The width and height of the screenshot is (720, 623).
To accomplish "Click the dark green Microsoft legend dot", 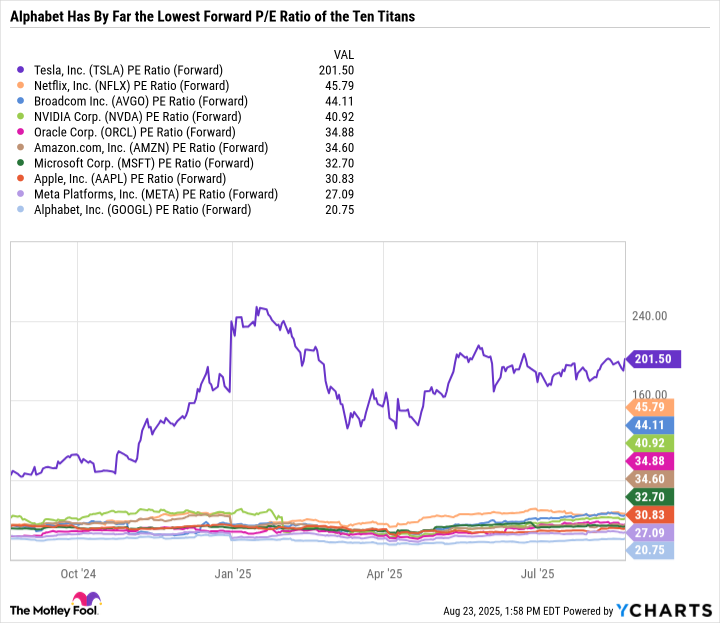I will [22, 163].
